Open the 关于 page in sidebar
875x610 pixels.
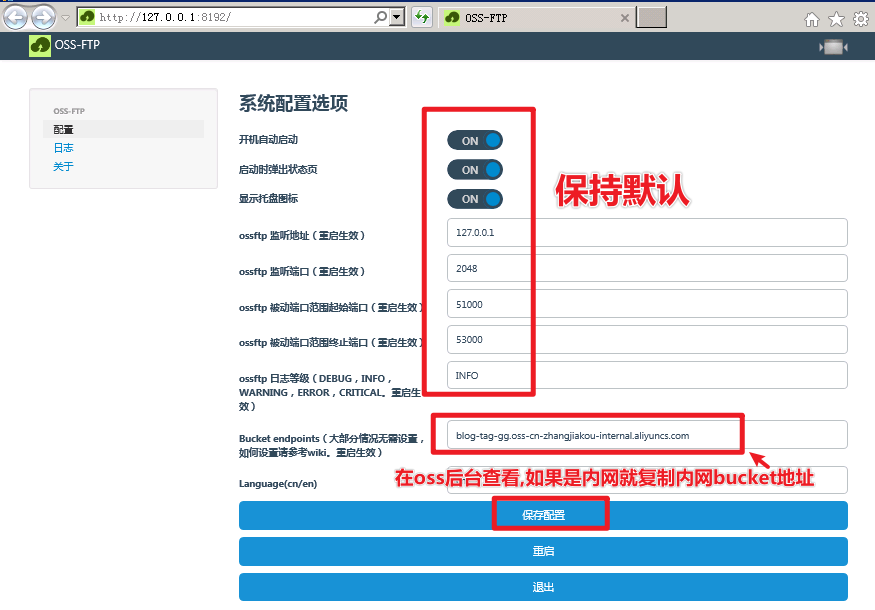[63, 166]
